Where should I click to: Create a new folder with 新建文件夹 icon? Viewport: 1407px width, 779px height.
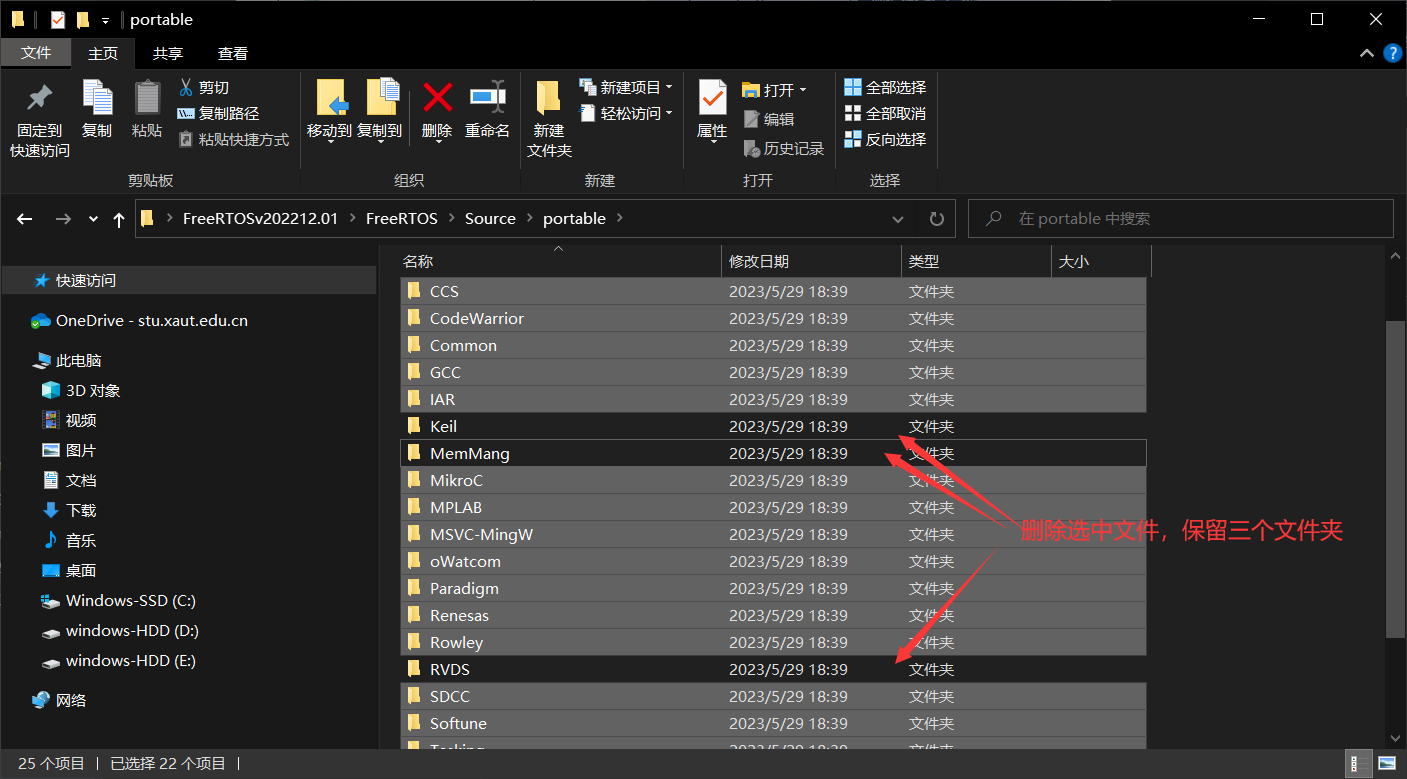pos(548,98)
